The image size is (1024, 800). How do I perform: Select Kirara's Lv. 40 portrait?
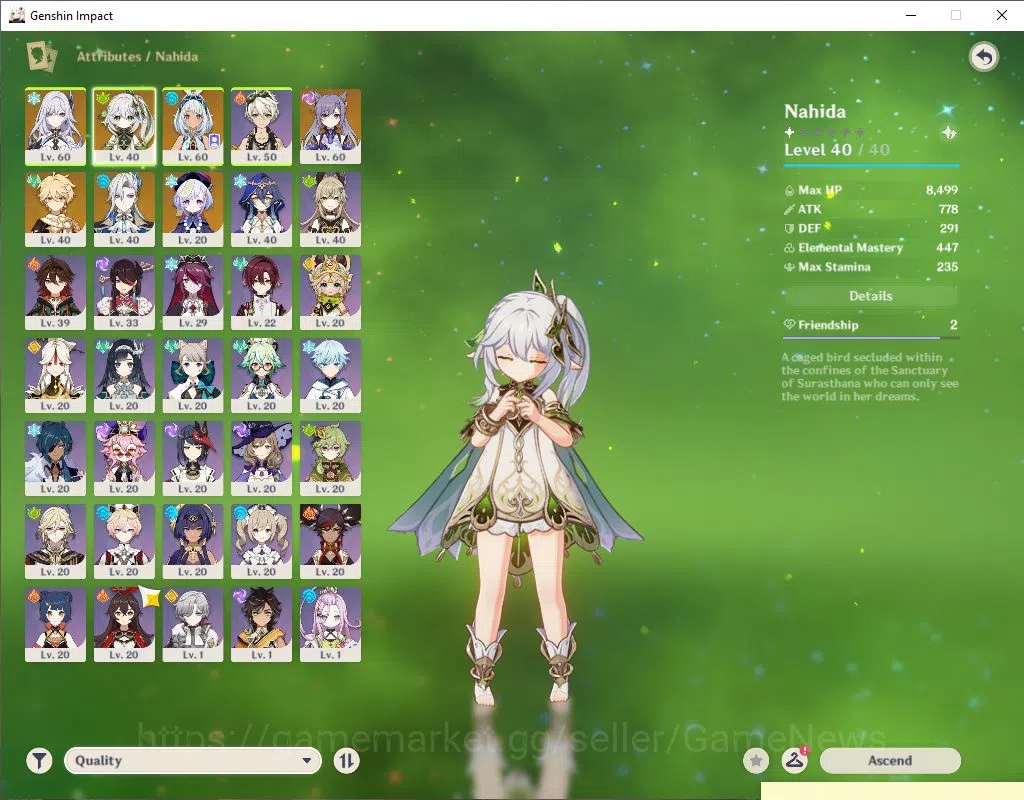pyautogui.click(x=330, y=209)
